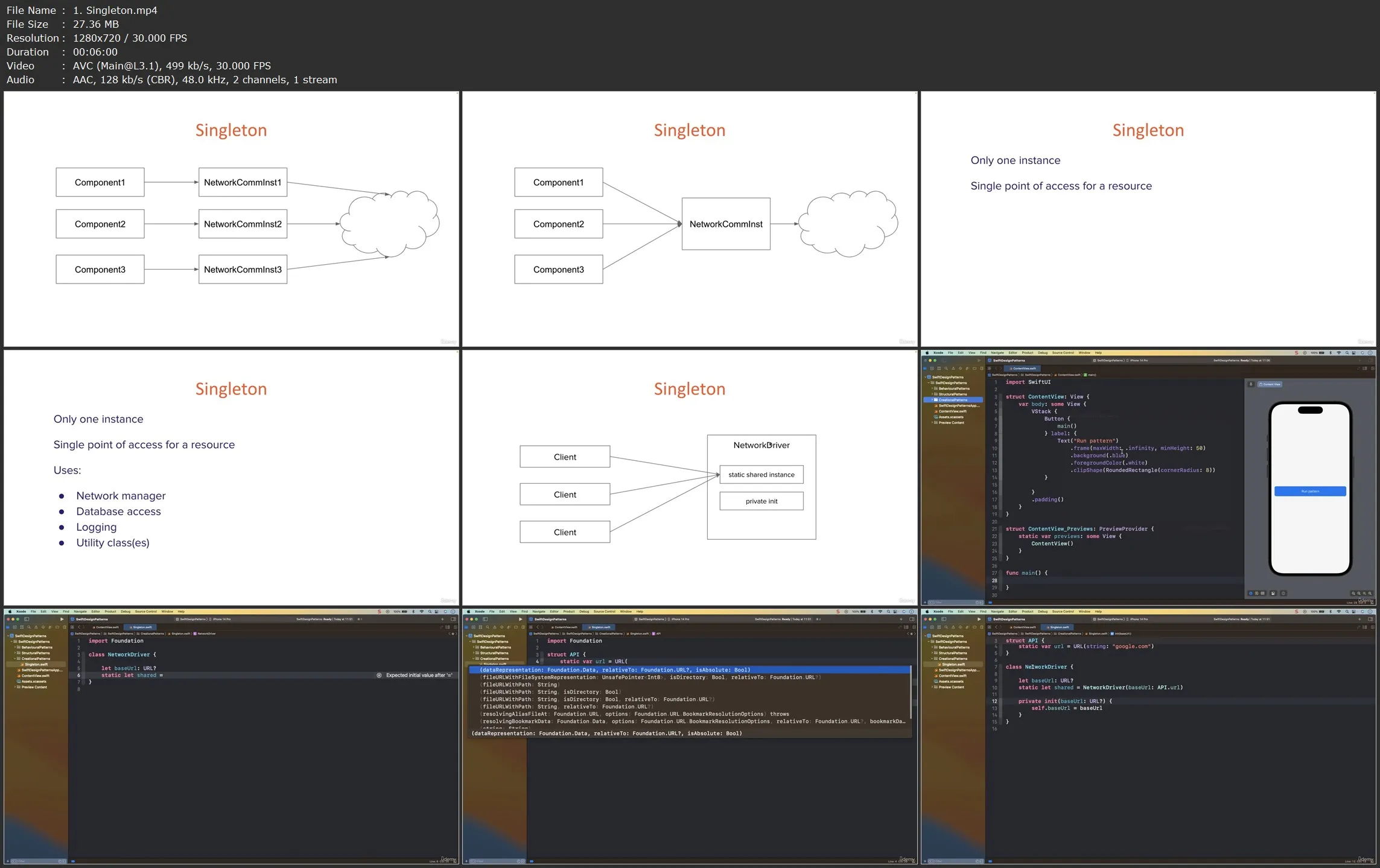Click 'static let shared =' line in error frame
This screenshot has height=868, width=1380.
132,676
